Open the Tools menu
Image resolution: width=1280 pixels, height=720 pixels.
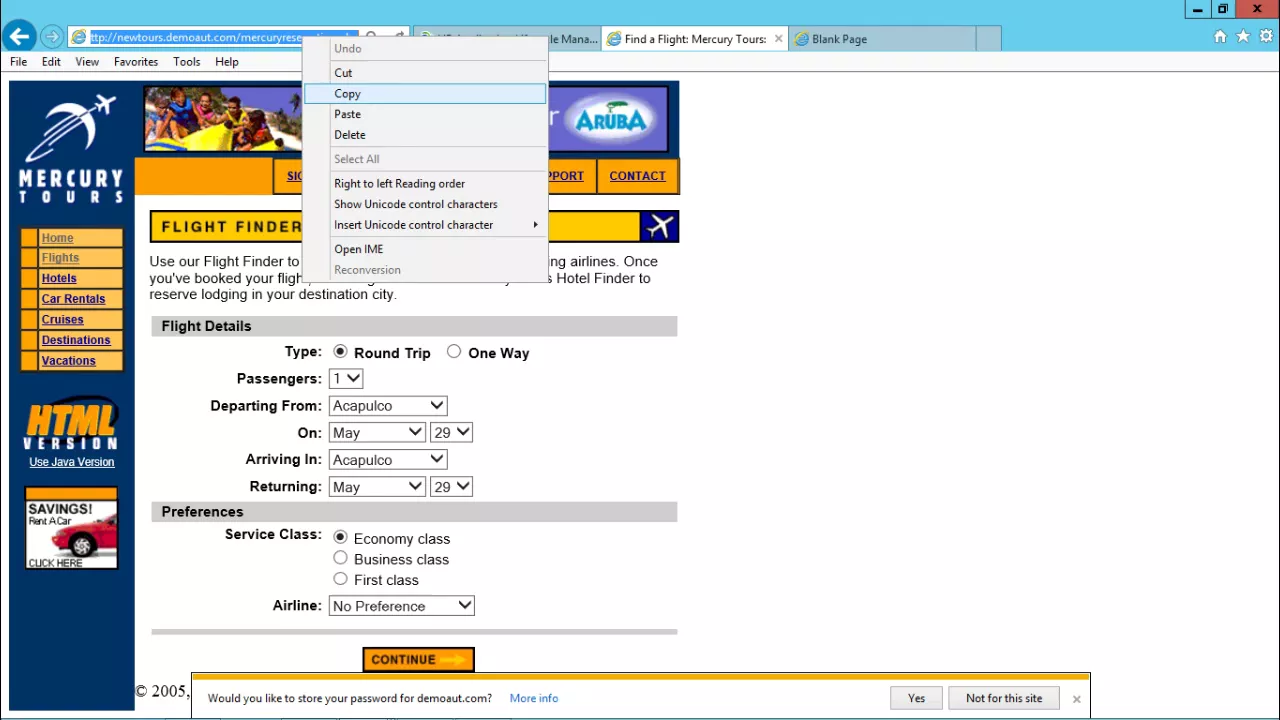click(x=186, y=62)
